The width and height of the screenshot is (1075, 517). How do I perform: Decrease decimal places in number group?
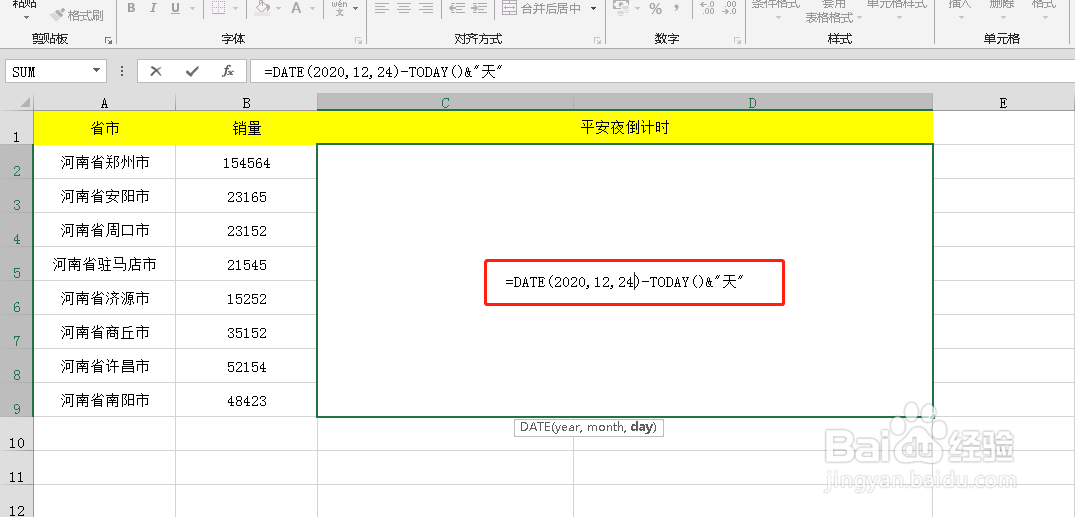(729, 8)
